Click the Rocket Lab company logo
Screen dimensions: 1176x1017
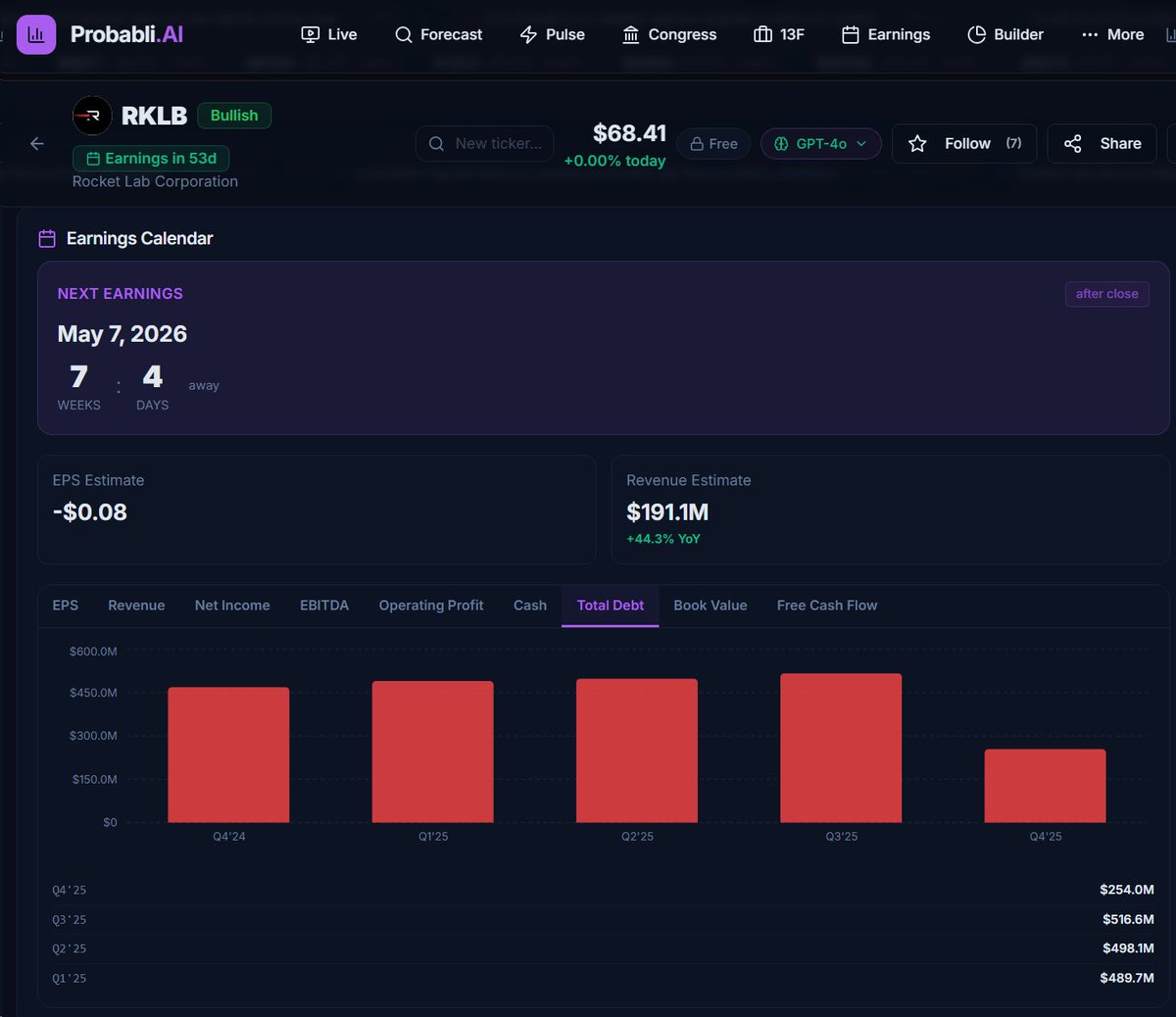point(92,116)
